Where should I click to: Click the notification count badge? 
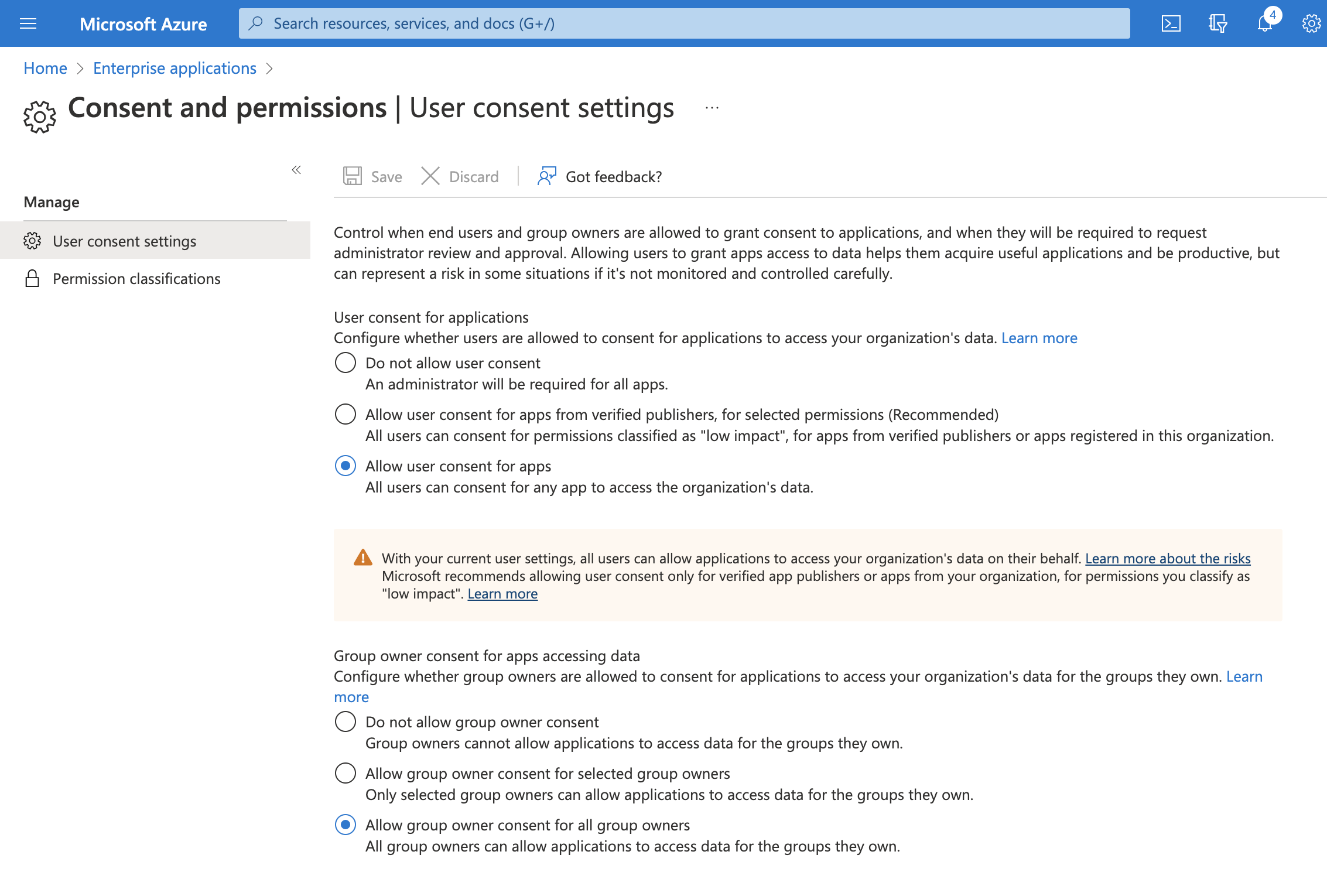(x=1273, y=15)
